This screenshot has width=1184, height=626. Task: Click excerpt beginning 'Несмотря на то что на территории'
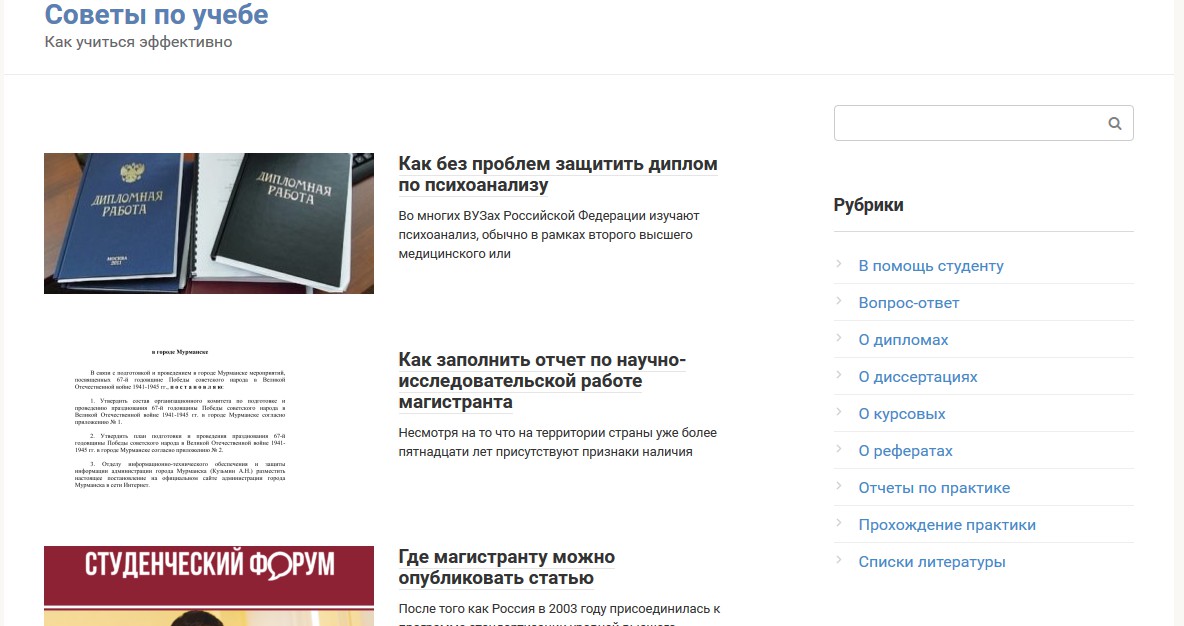pos(557,443)
